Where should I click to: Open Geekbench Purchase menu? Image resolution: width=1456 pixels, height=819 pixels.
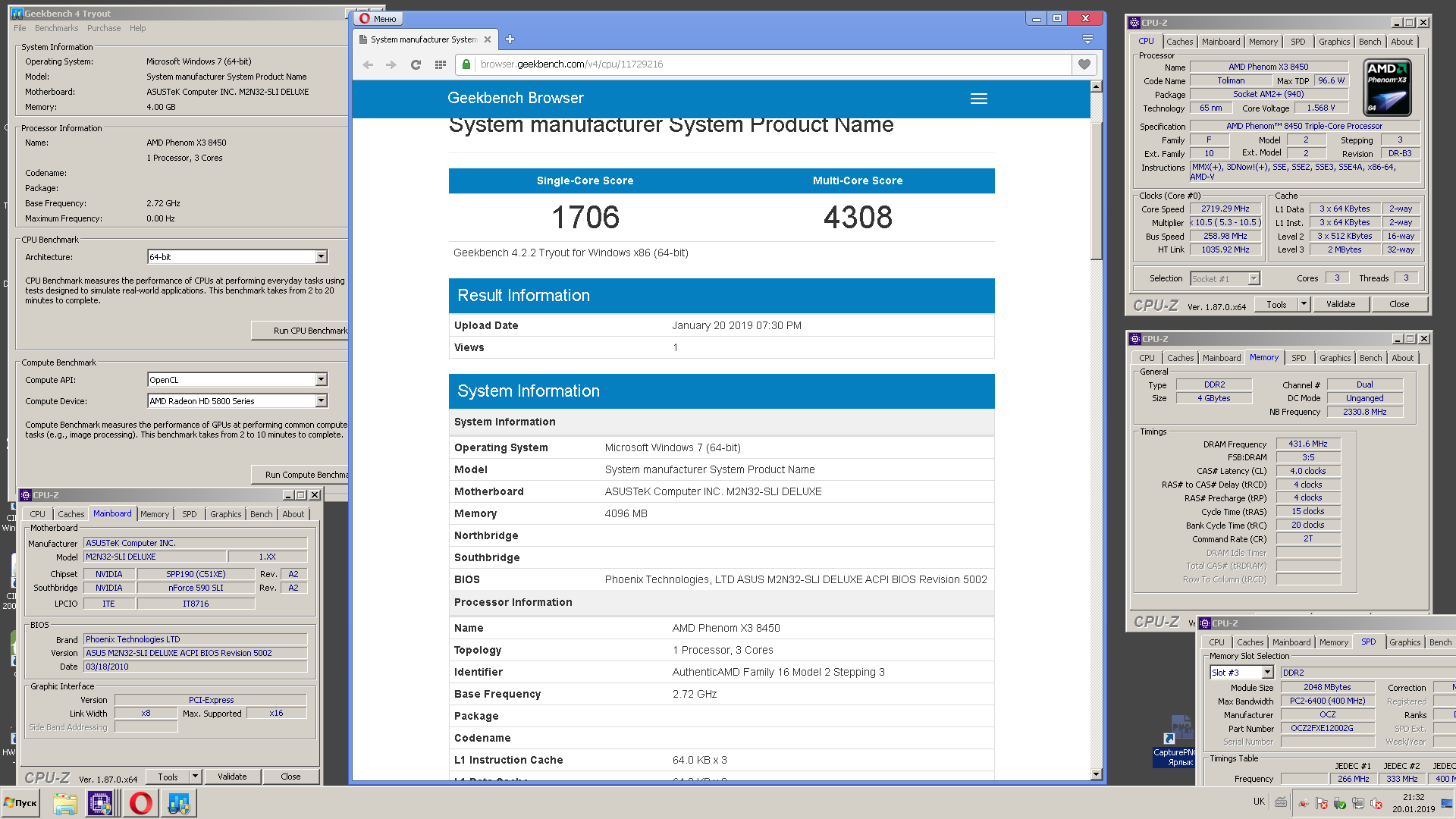pyautogui.click(x=104, y=28)
